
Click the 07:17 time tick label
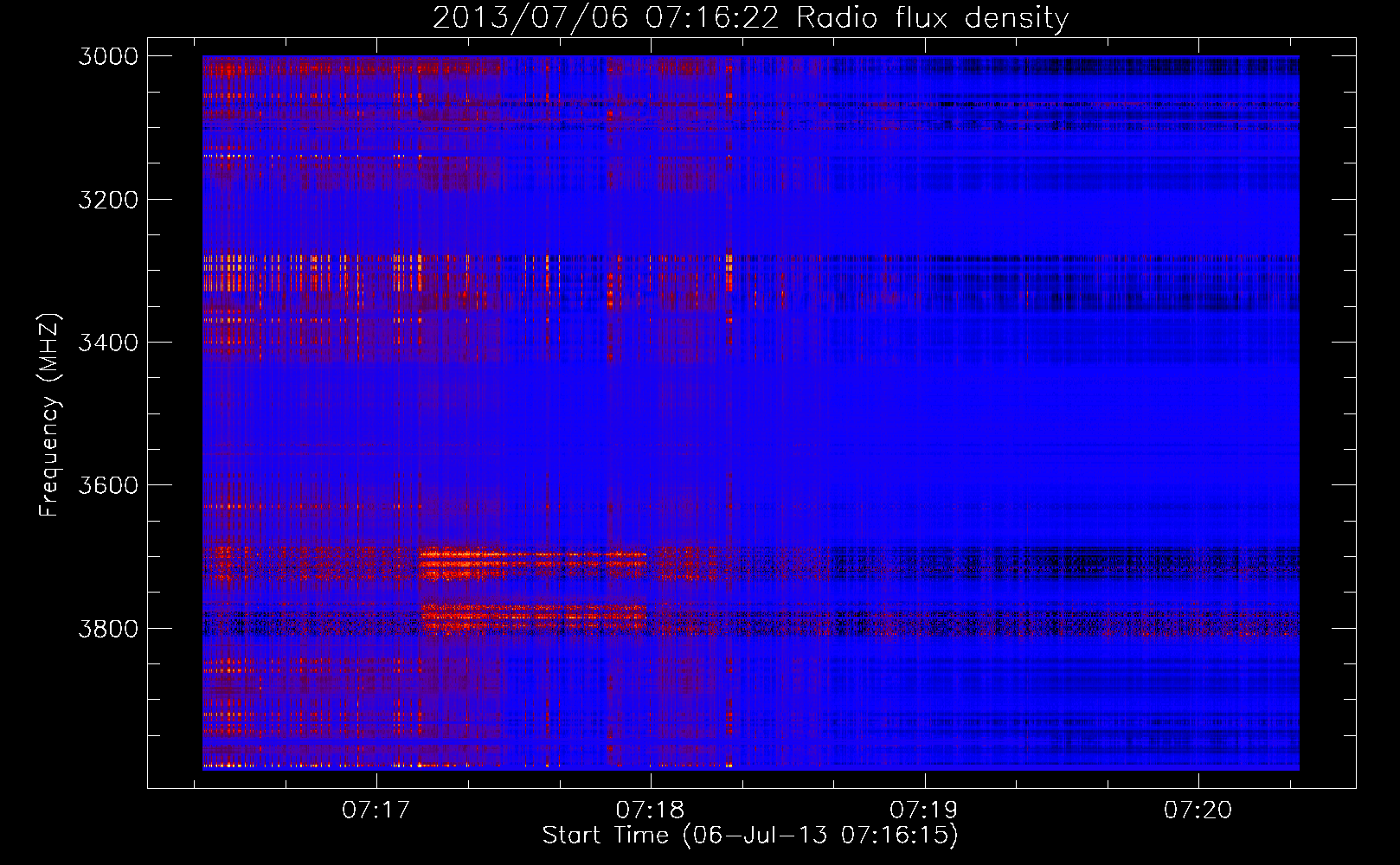point(376,811)
